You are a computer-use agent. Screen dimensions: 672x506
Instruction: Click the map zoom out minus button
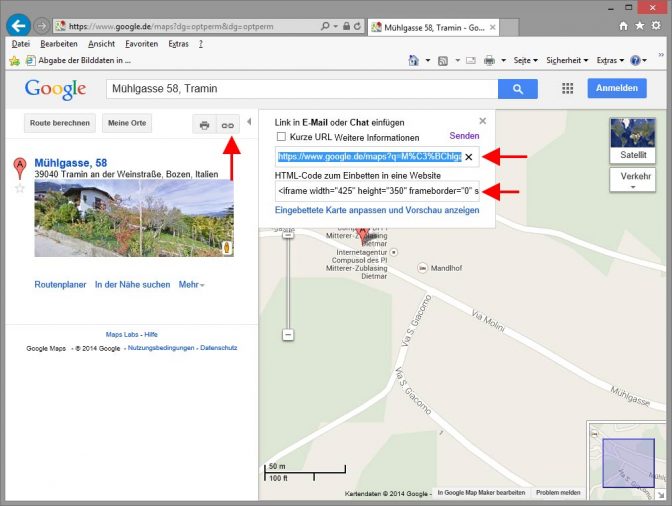[x=288, y=335]
